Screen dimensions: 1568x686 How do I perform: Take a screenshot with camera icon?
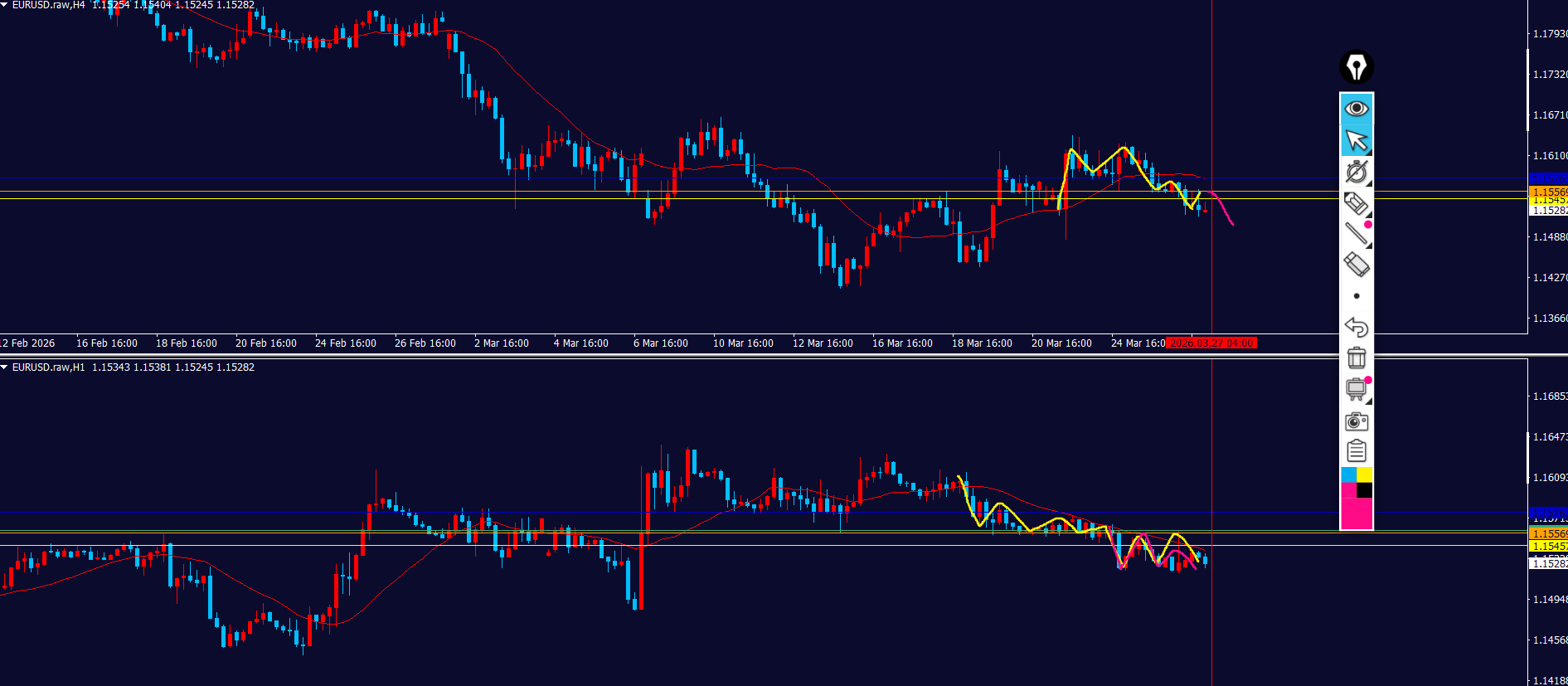point(1356,421)
